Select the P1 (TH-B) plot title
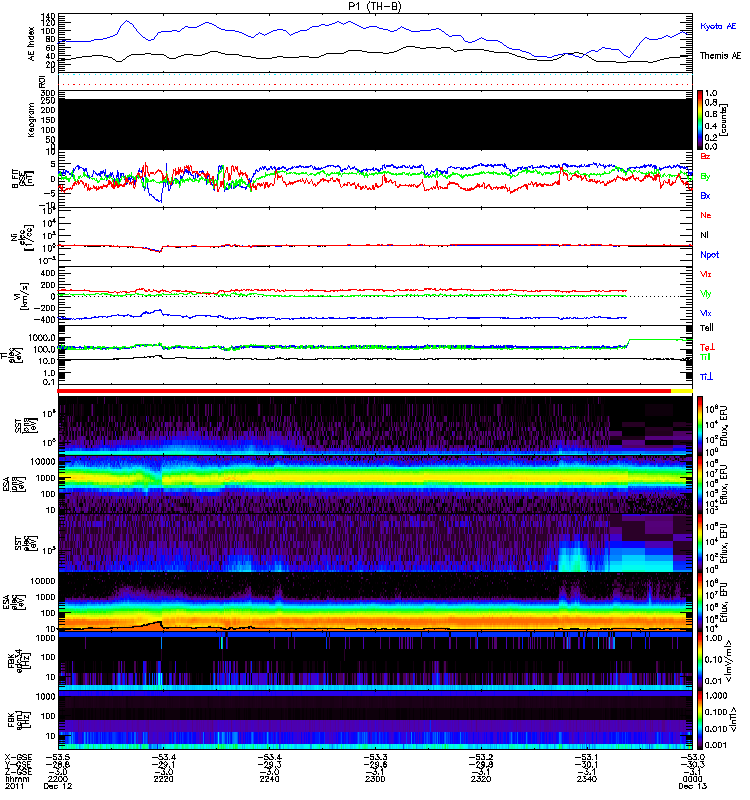The width and height of the screenshot is (750, 800). click(x=374, y=6)
